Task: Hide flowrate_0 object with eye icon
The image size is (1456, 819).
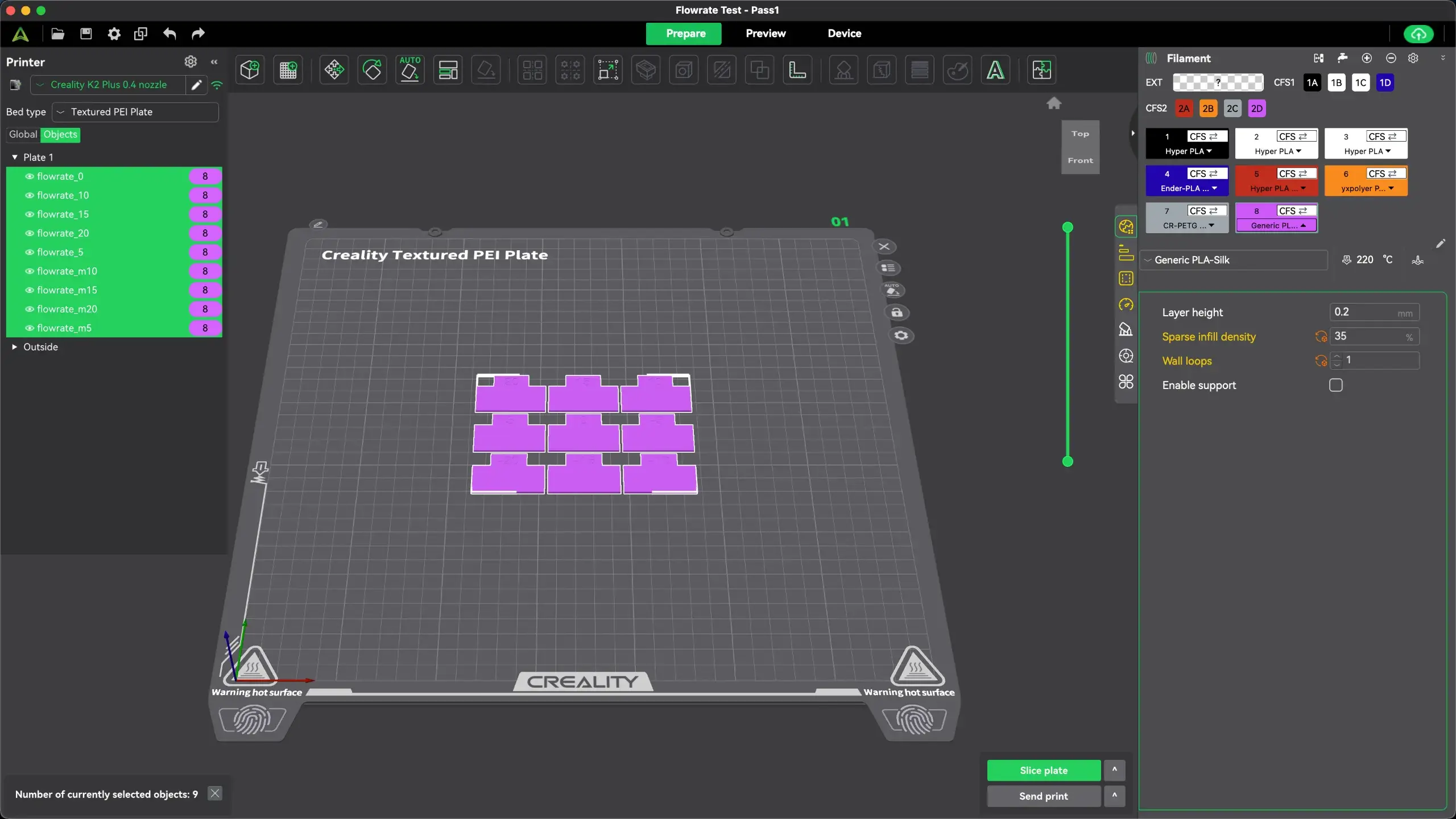Action: [x=30, y=176]
